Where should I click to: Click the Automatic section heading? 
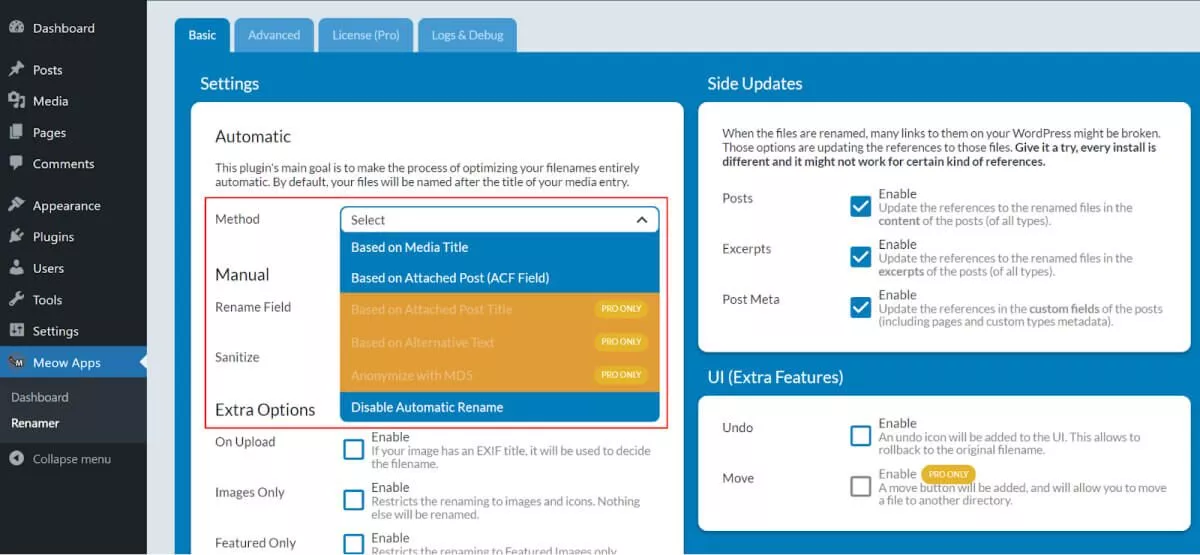click(253, 136)
